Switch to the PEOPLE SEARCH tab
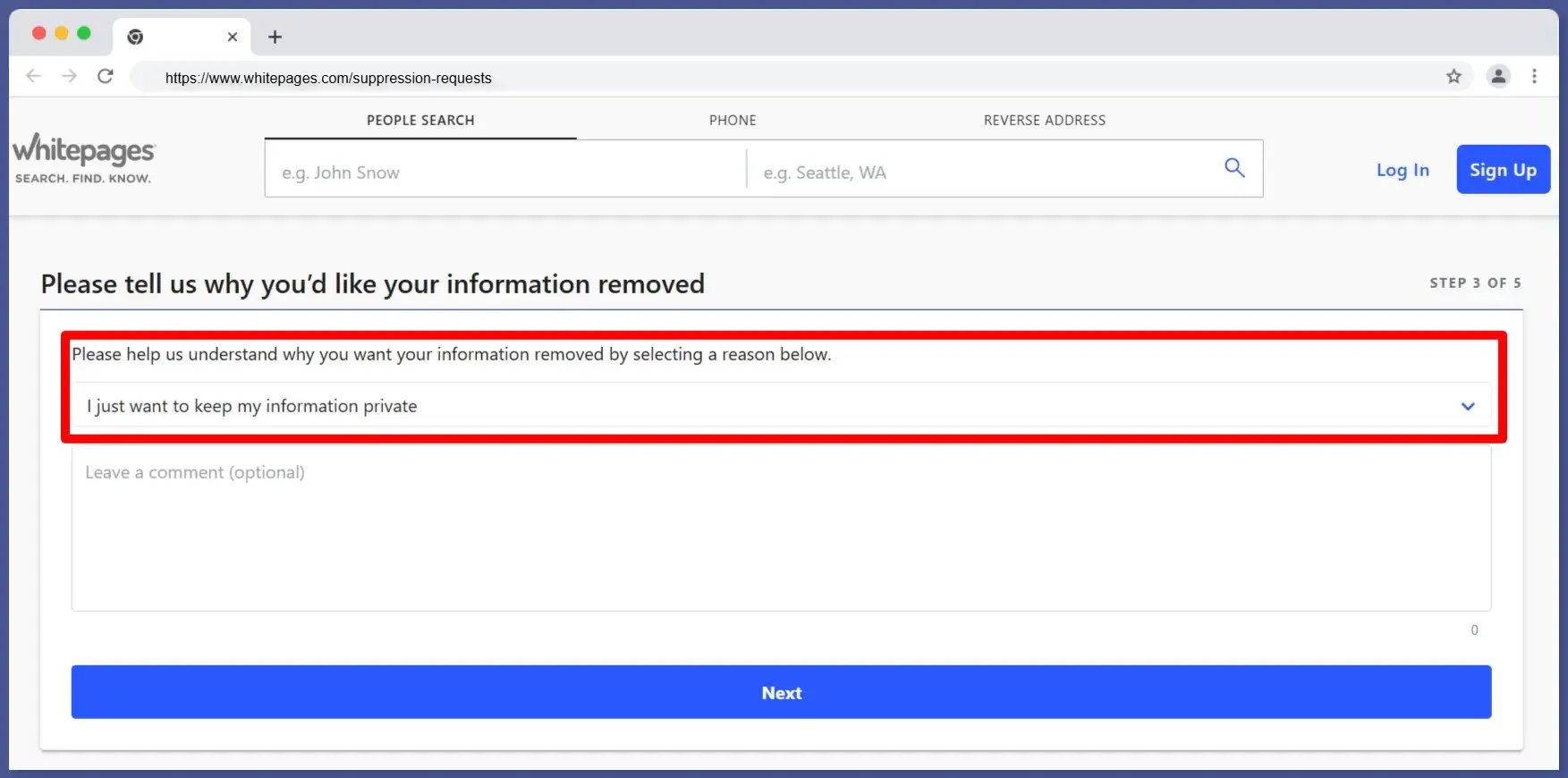 [x=420, y=120]
